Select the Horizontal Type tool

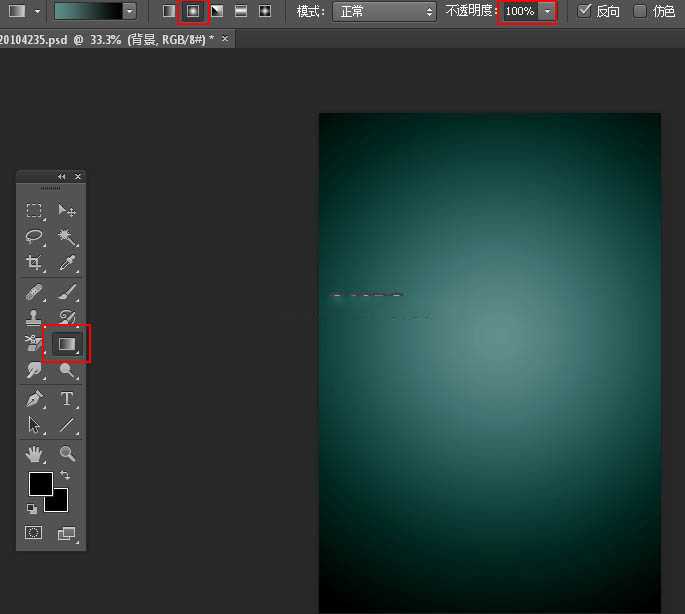coord(67,398)
